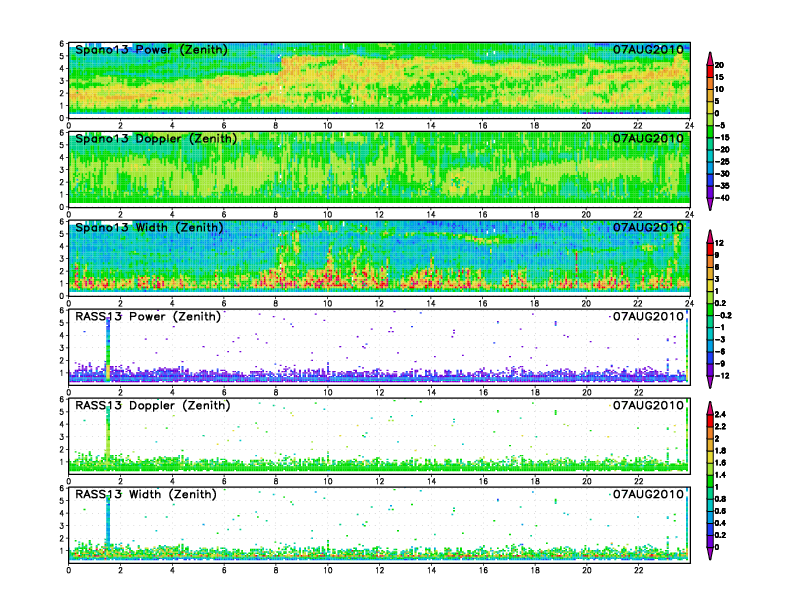Click the -0.2 label on the middle colorbar

(723, 315)
